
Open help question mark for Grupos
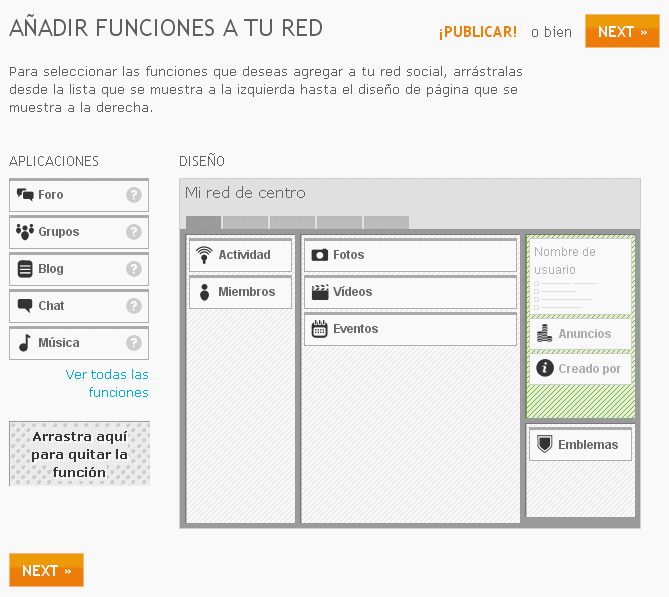pyautogui.click(x=134, y=232)
